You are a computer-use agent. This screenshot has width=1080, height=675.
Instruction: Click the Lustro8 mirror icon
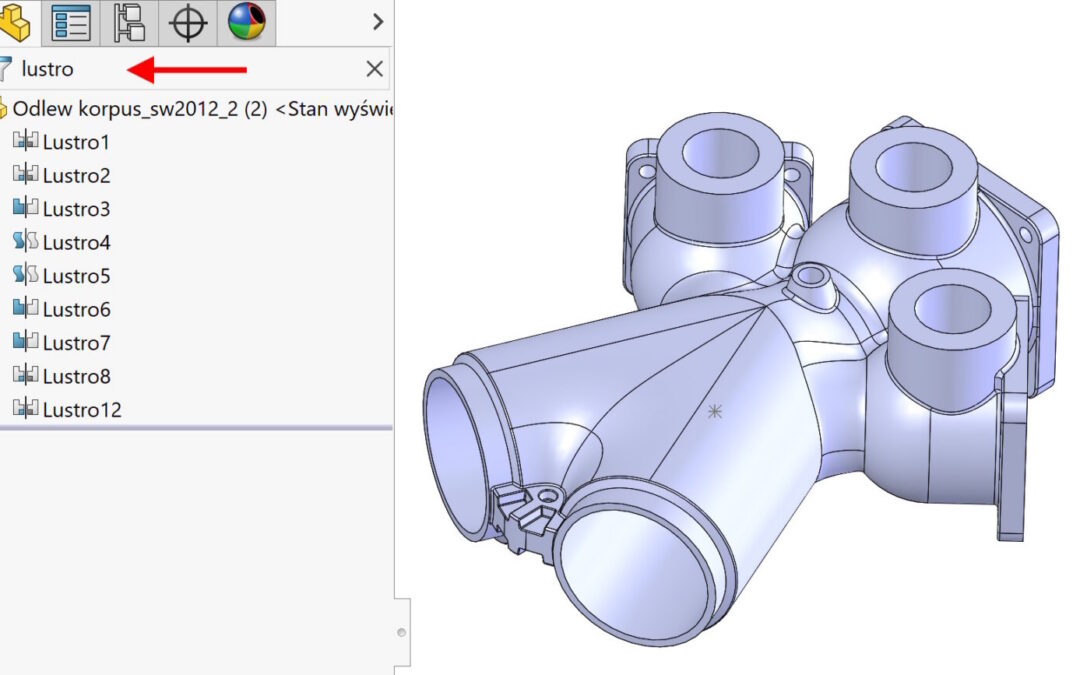click(25, 376)
